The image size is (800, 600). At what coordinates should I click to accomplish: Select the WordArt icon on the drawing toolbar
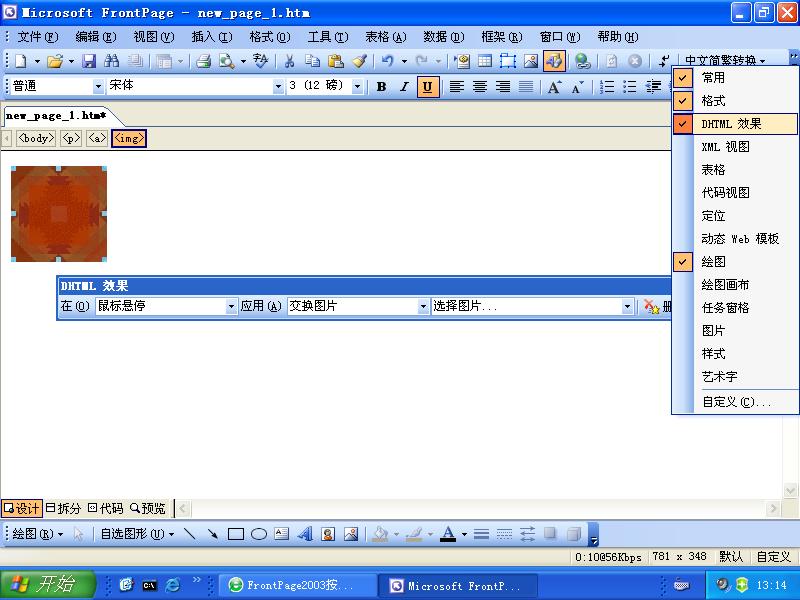tap(306, 533)
